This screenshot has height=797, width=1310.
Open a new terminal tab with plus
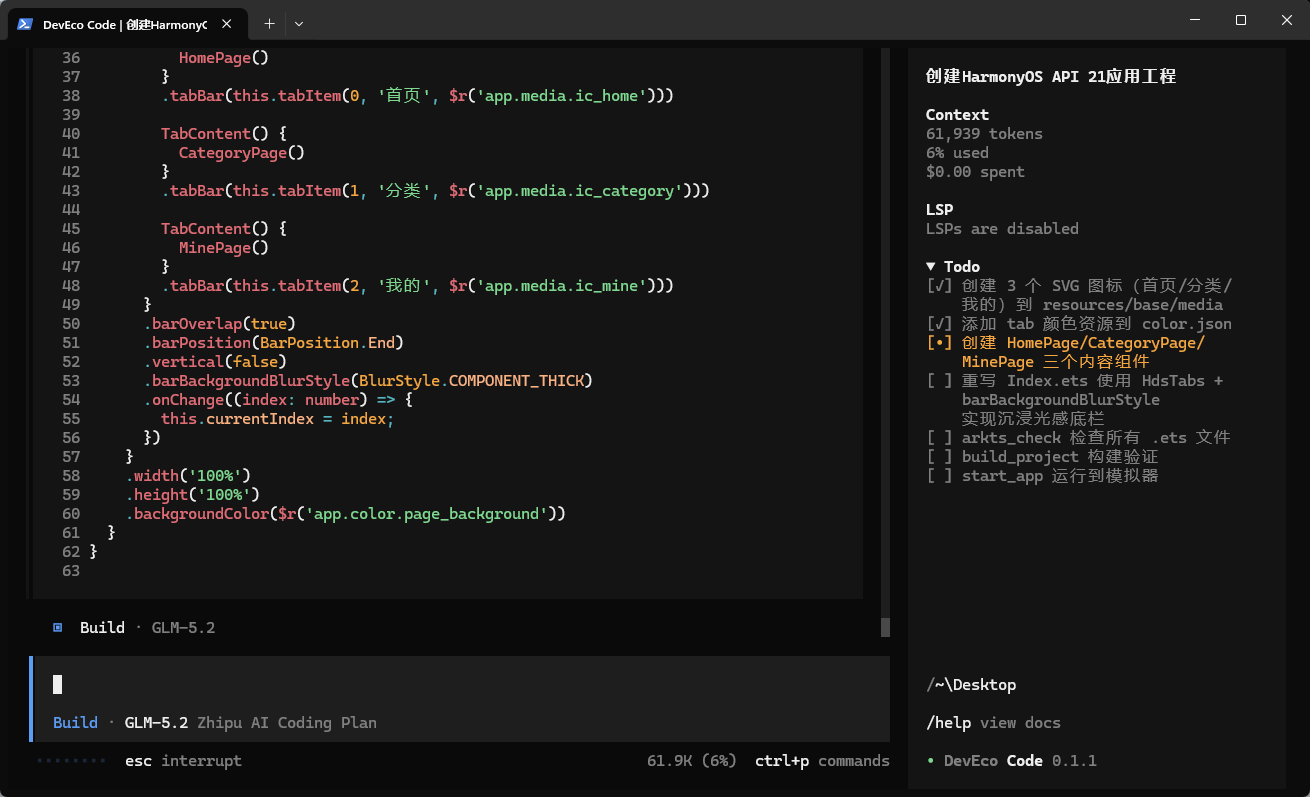[x=269, y=23]
